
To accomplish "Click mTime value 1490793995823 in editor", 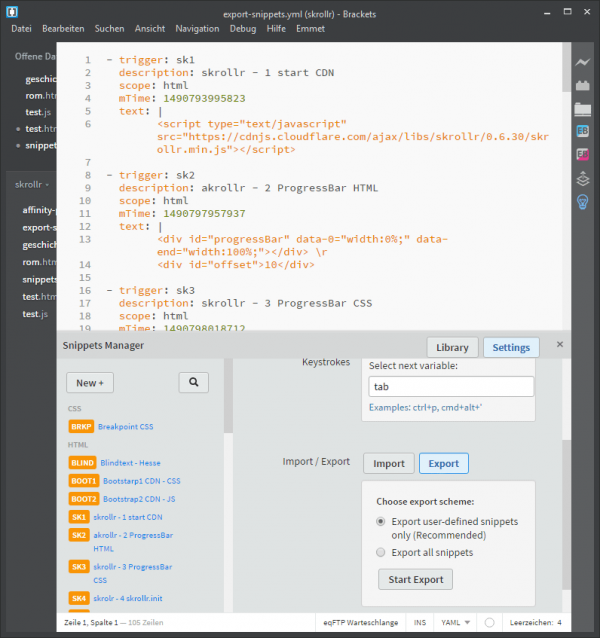I will (x=204, y=98).
